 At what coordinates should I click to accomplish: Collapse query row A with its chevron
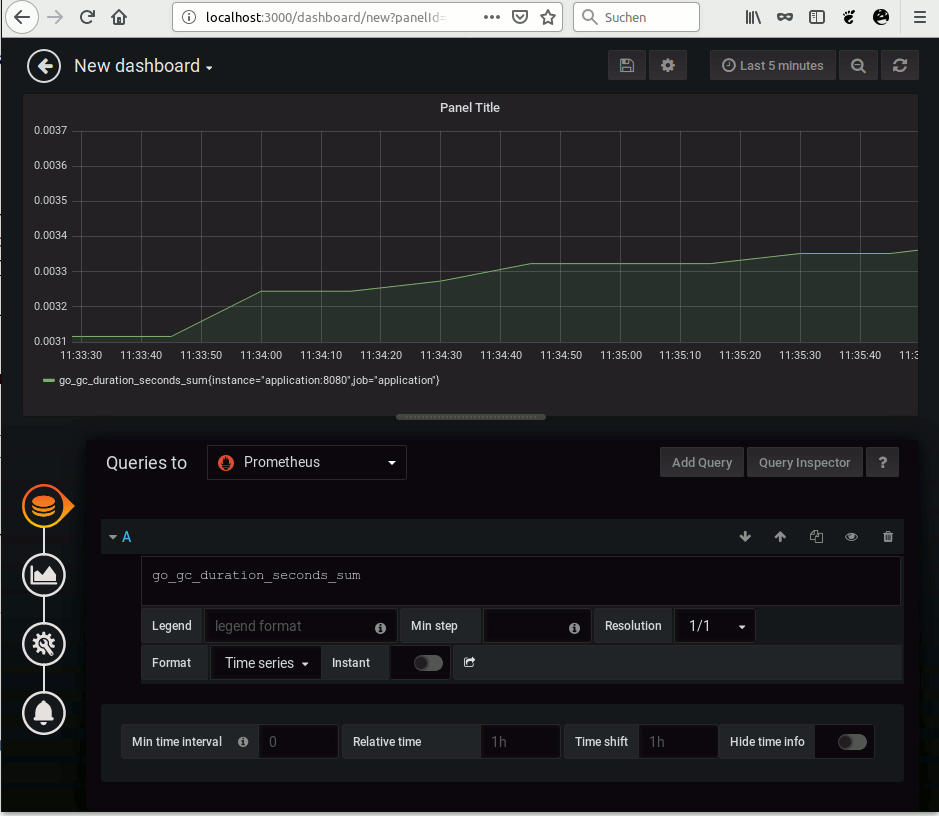(112, 537)
